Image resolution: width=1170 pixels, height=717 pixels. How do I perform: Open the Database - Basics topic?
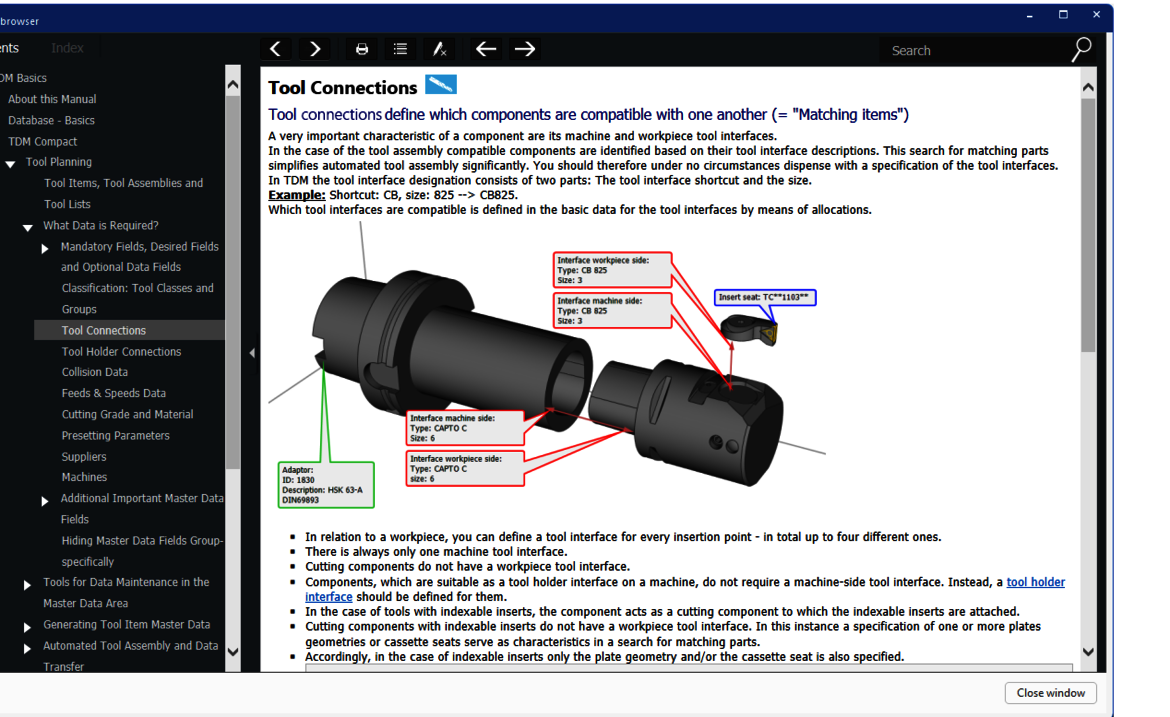tap(51, 120)
